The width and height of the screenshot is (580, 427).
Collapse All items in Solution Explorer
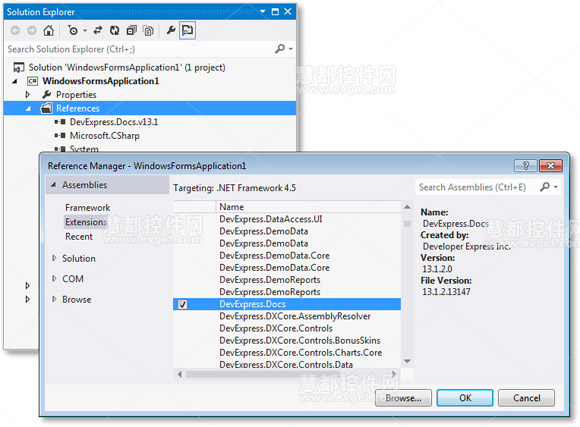132,30
